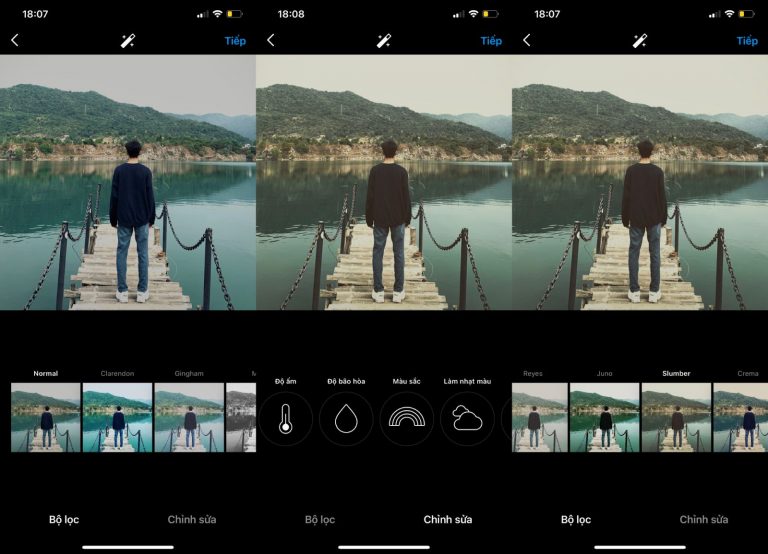Apply the Juno filter thumbnail

click(x=604, y=417)
